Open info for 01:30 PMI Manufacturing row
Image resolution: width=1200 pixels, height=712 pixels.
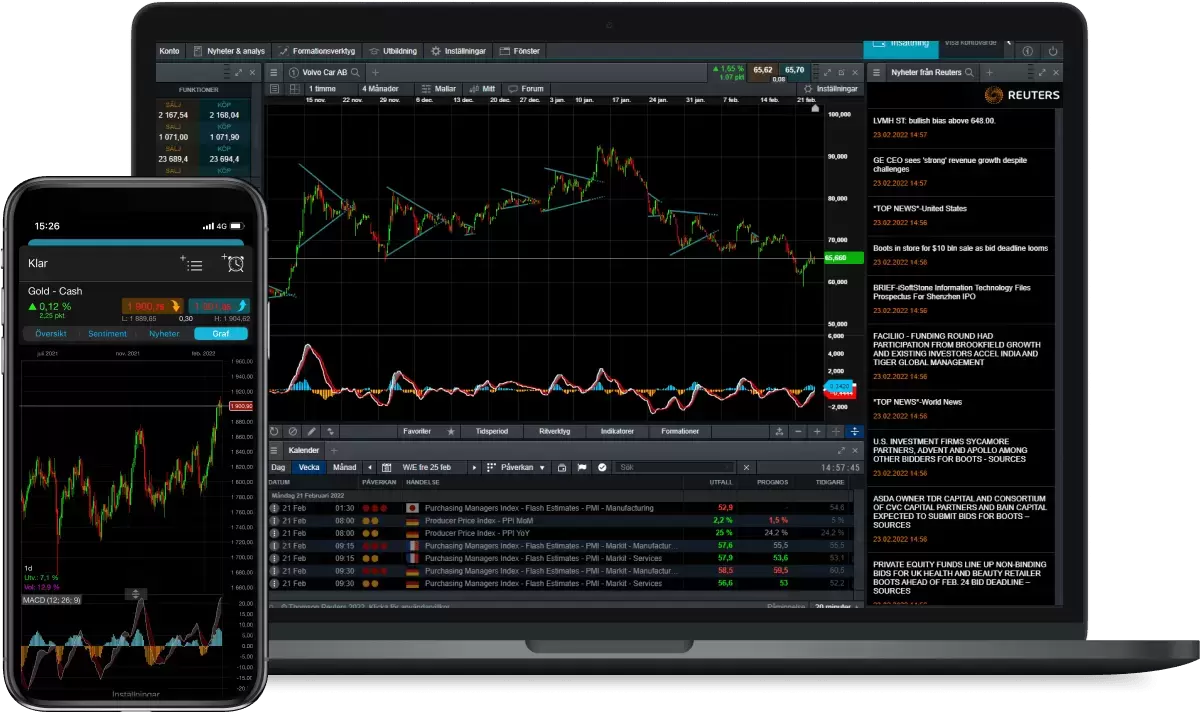[275, 508]
